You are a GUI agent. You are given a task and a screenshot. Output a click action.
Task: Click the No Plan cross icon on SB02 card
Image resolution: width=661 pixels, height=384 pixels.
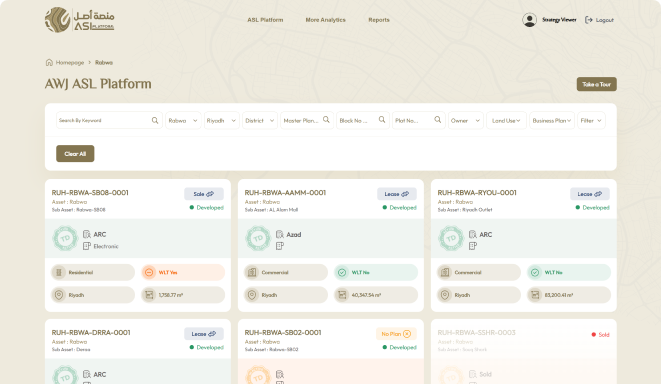click(x=407, y=334)
